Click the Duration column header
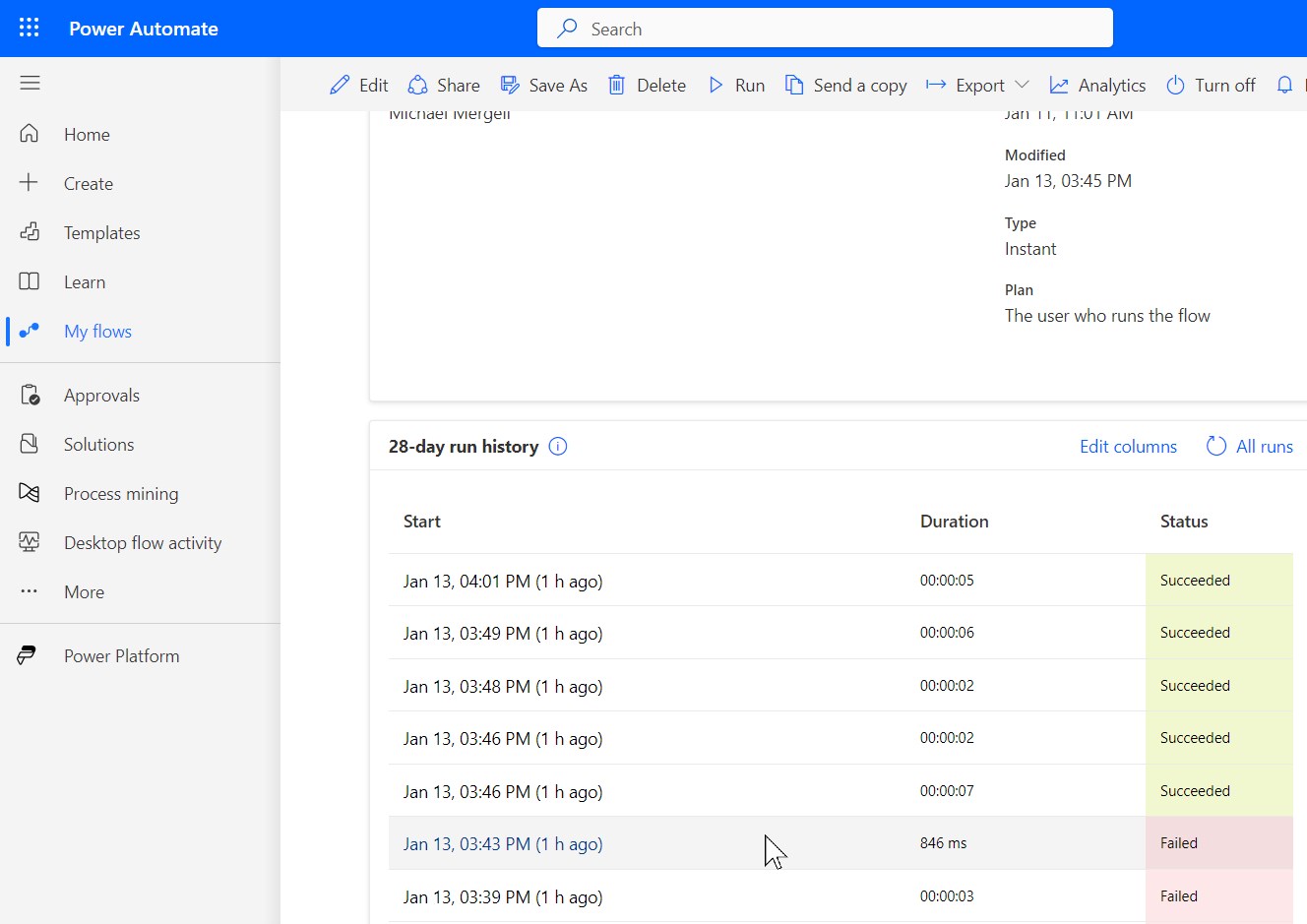 [954, 521]
